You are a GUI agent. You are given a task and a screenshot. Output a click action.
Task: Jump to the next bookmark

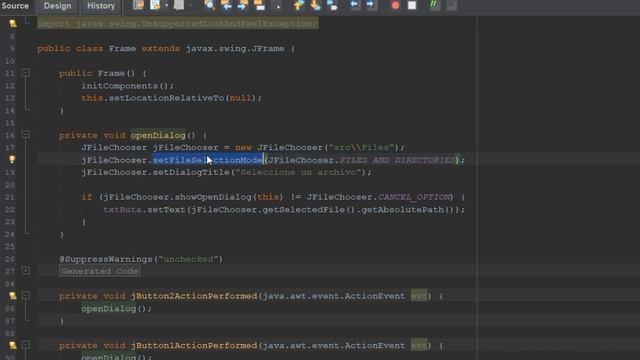[315, 5]
